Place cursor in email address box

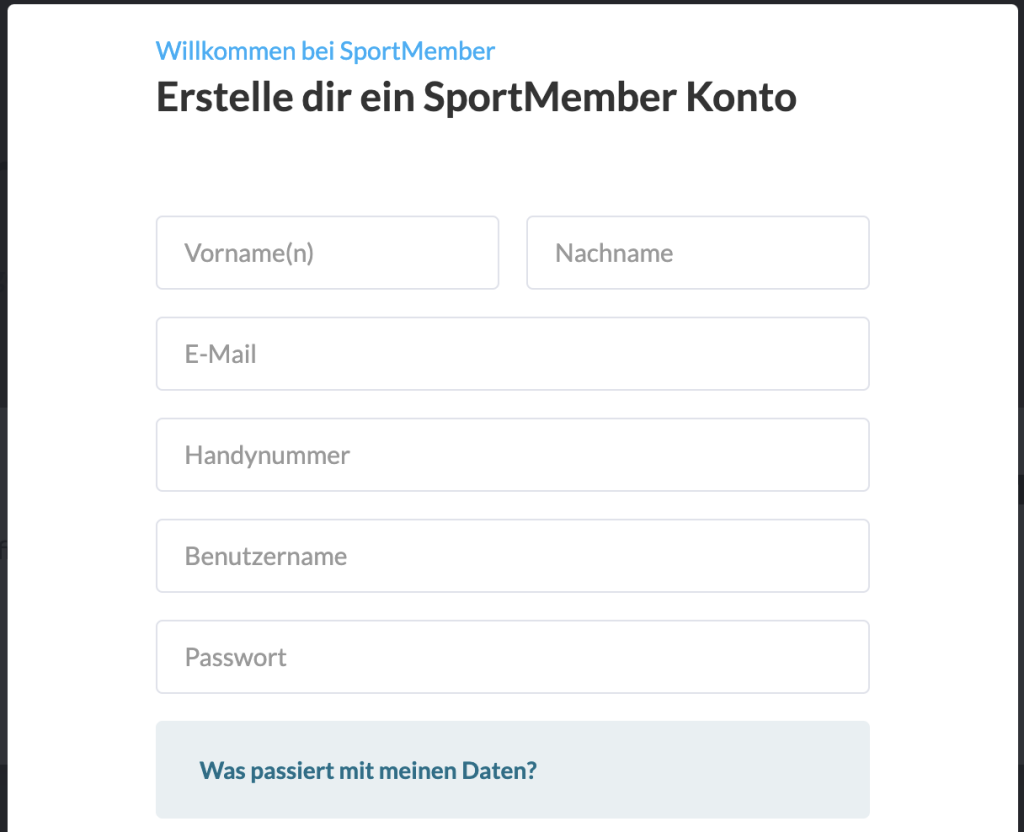(512, 354)
